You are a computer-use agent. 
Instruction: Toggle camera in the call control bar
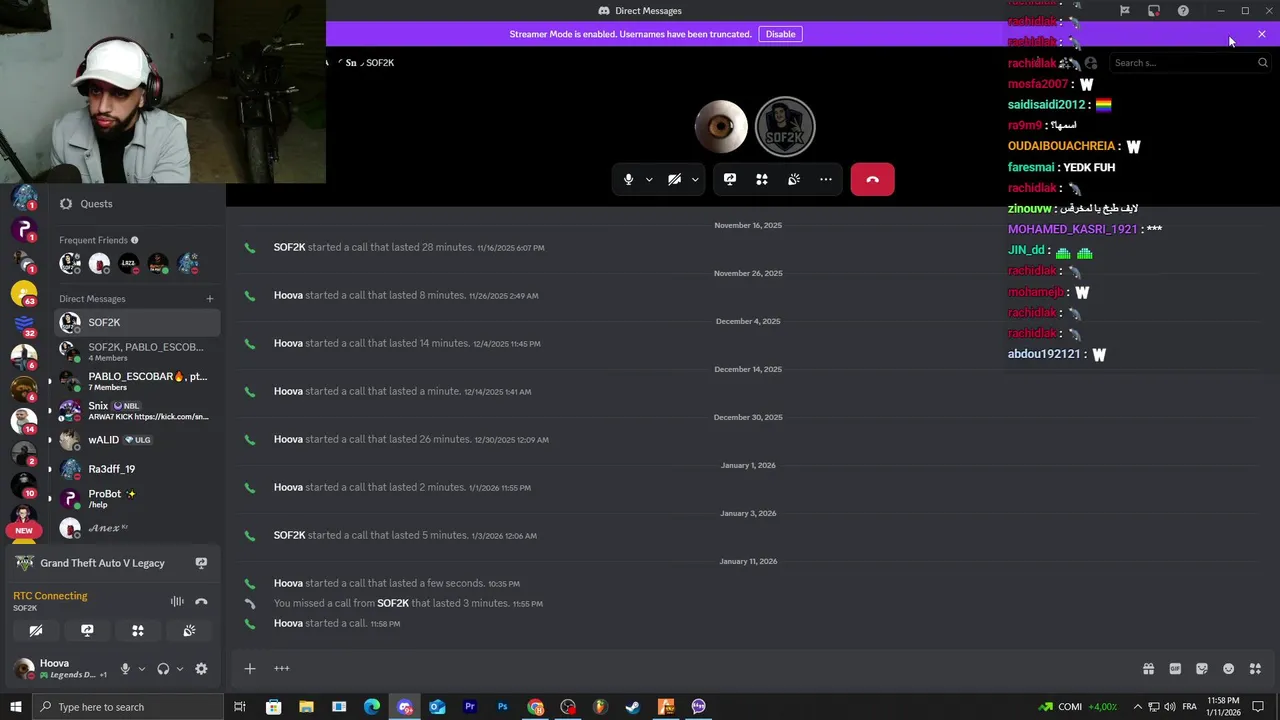pyautogui.click(x=674, y=179)
